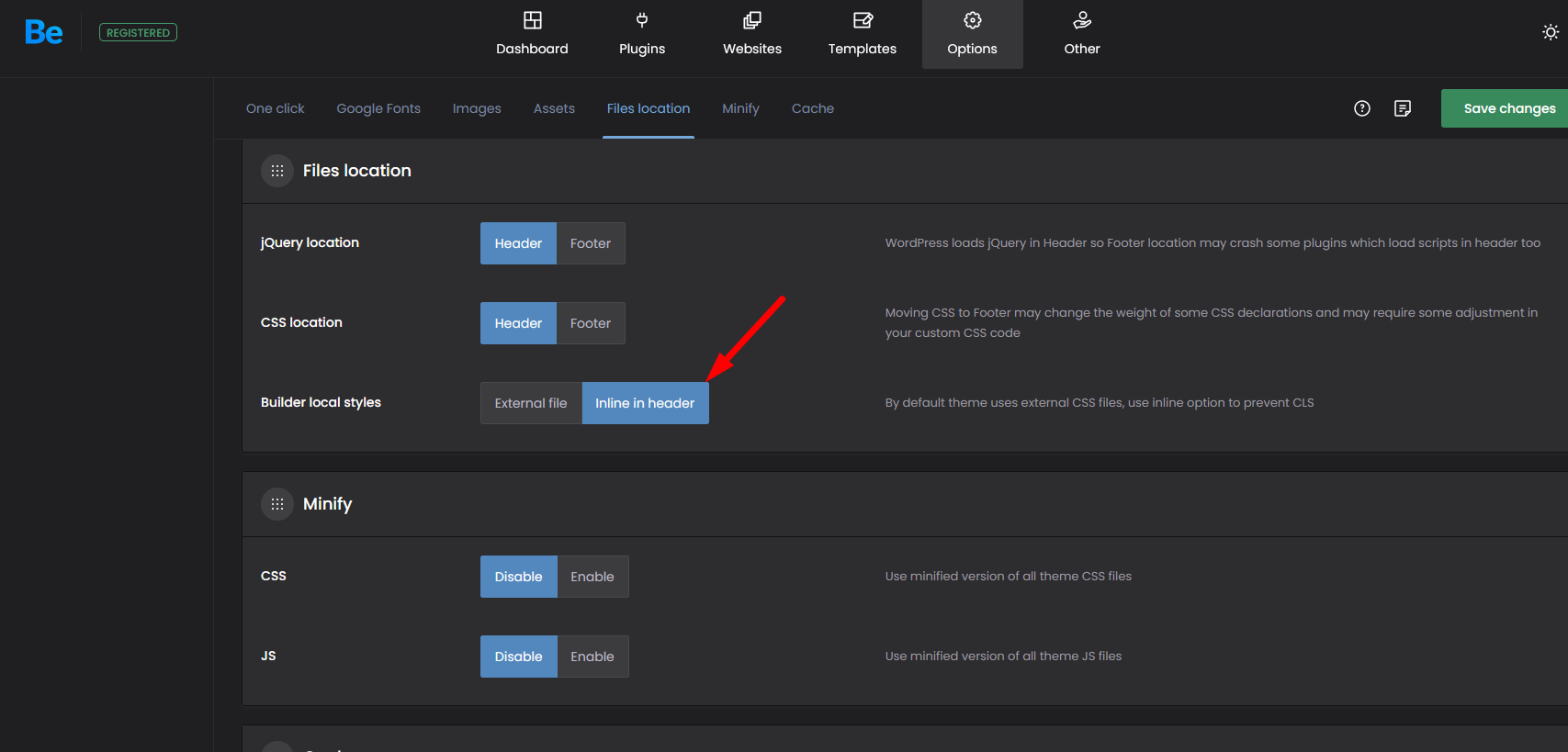
Task: Click the CSS location label
Action: pyautogui.click(x=301, y=322)
